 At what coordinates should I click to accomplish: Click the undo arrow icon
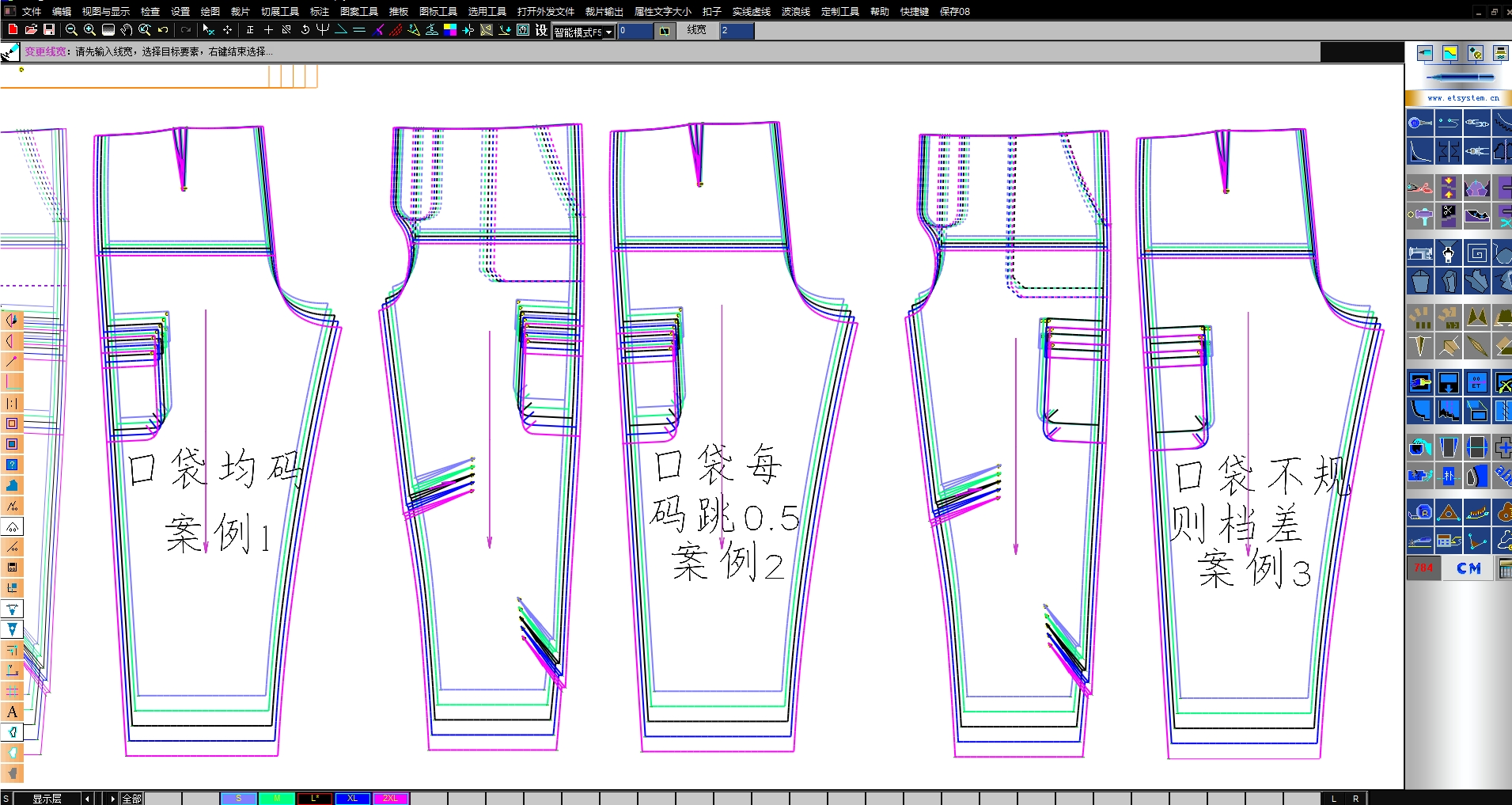pos(163,30)
